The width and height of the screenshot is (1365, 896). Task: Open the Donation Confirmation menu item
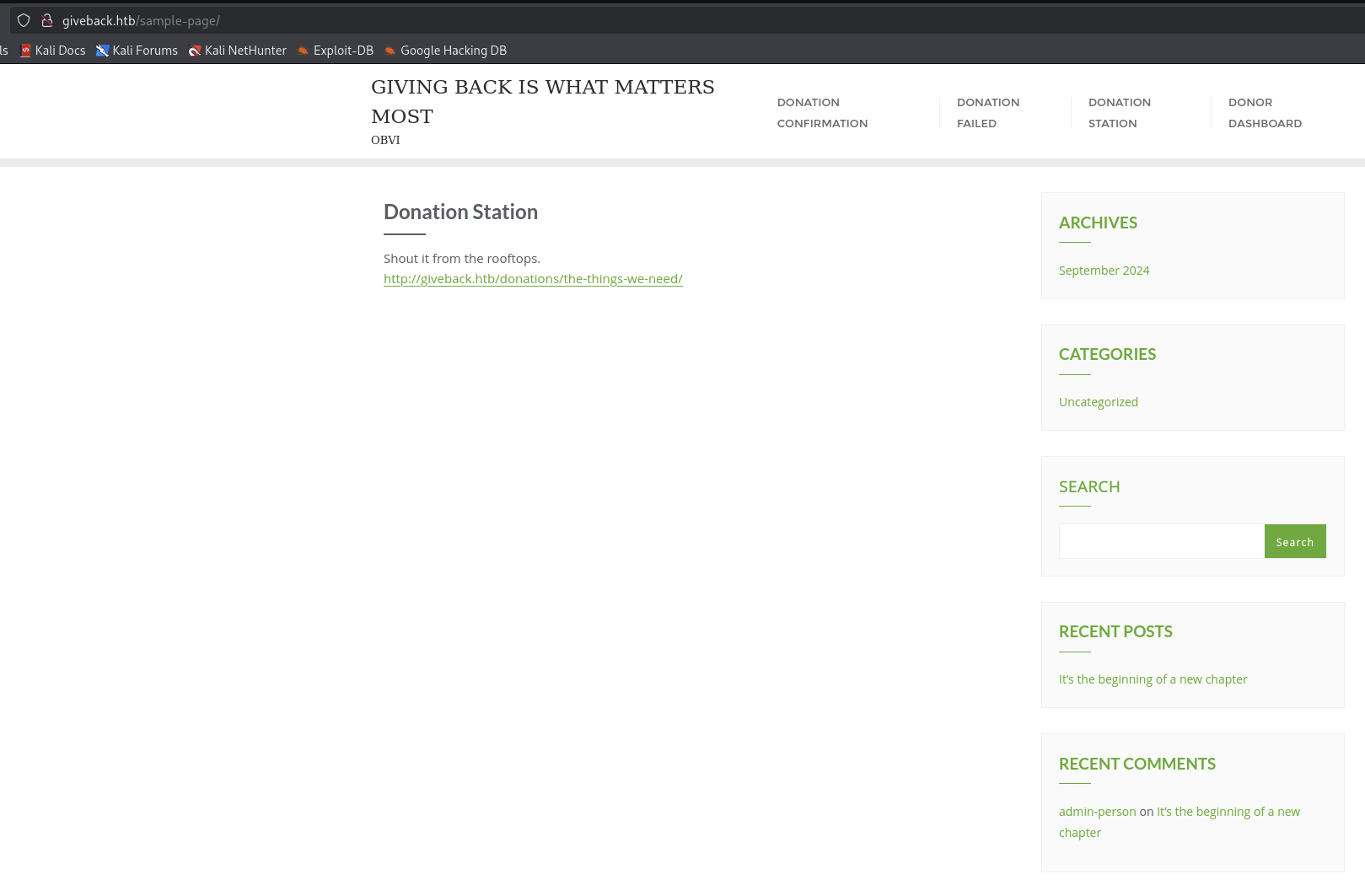[822, 112]
